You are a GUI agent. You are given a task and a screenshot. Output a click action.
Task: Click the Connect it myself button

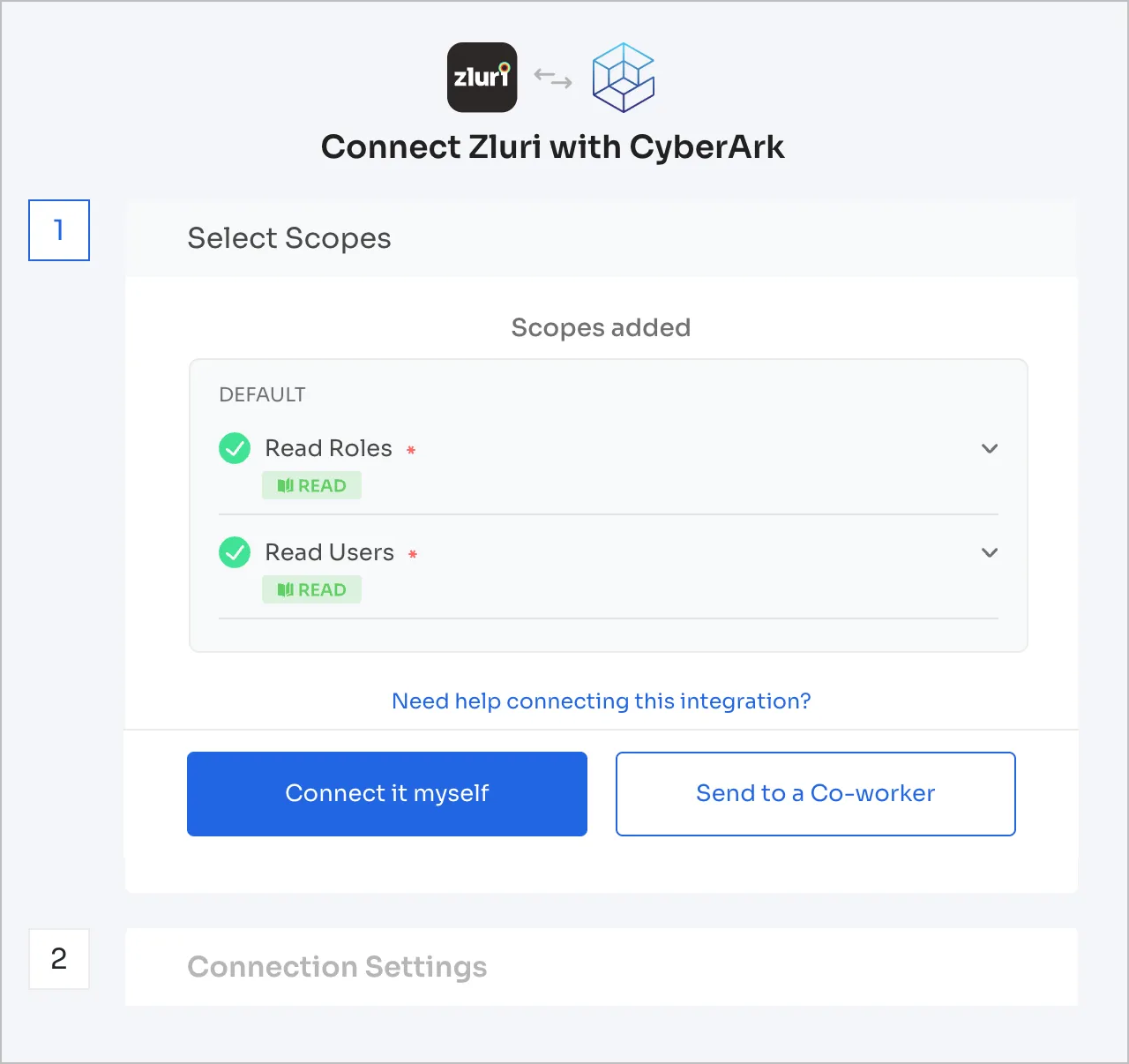(387, 794)
